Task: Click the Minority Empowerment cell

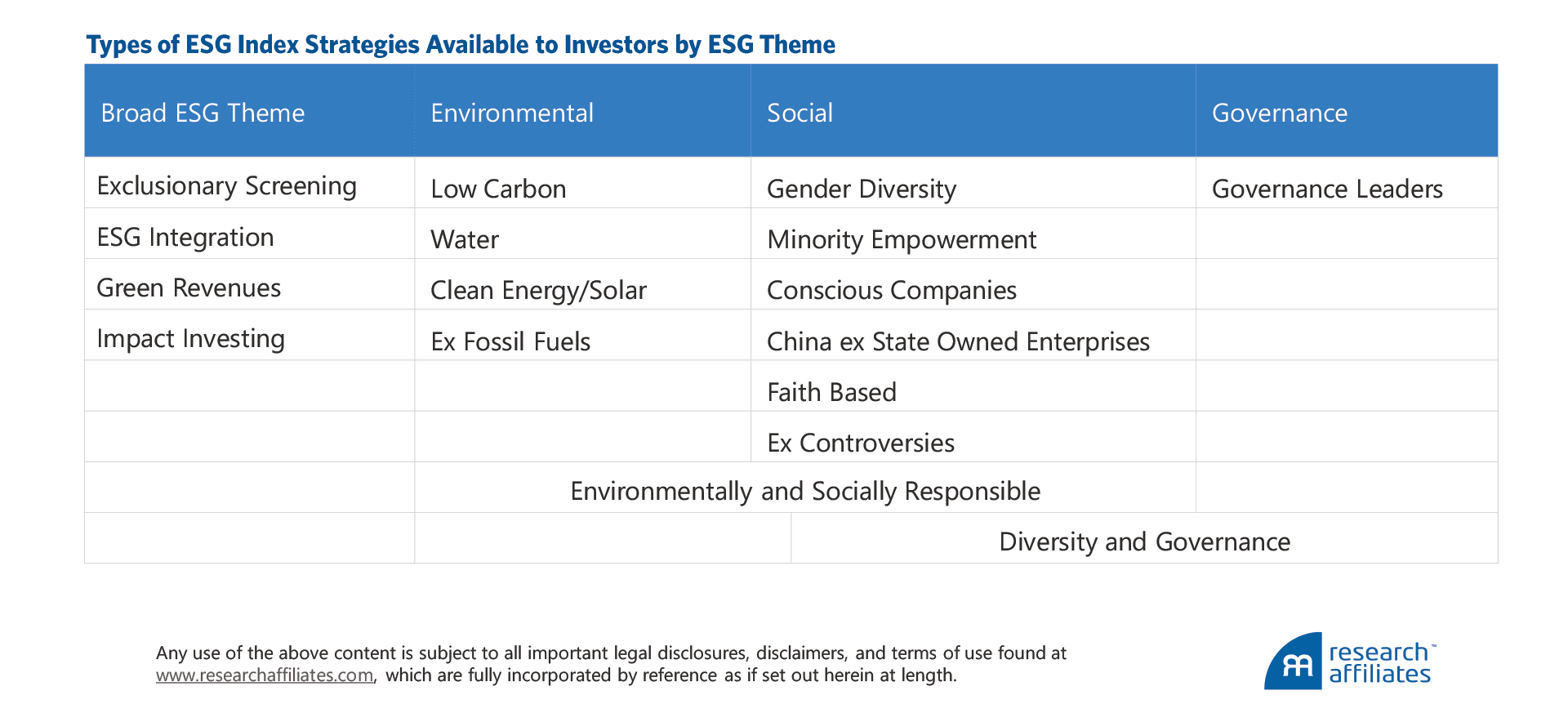Action: coord(901,240)
